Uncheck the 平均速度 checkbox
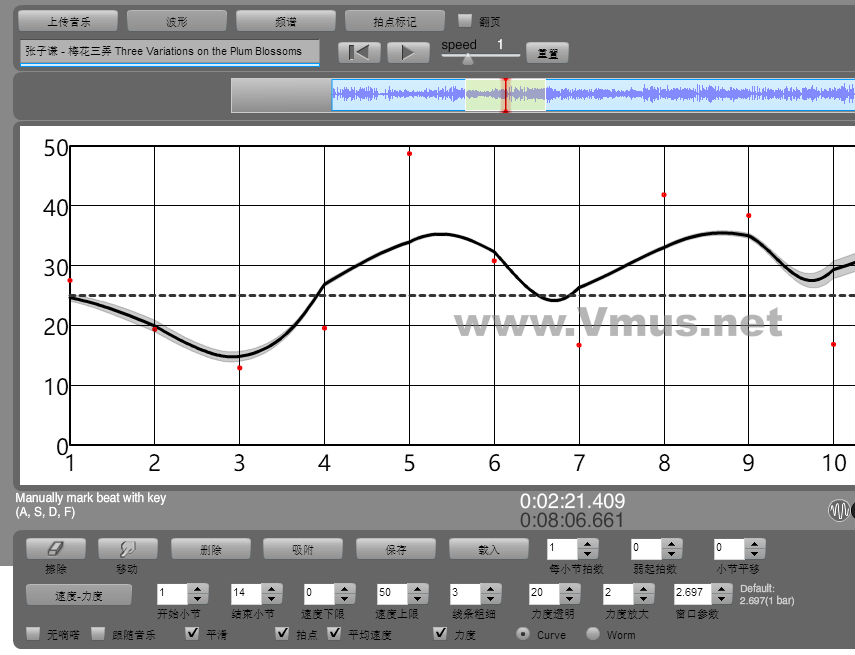 (335, 634)
